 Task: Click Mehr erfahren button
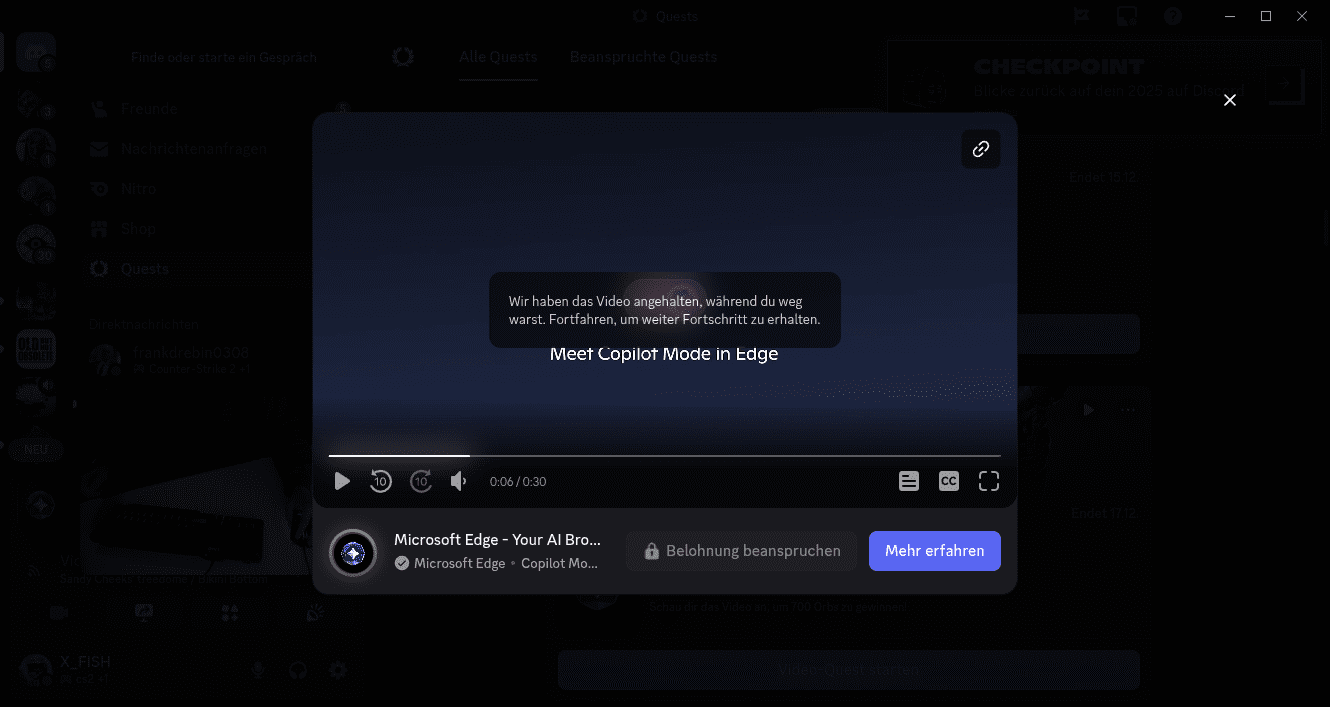coord(935,551)
